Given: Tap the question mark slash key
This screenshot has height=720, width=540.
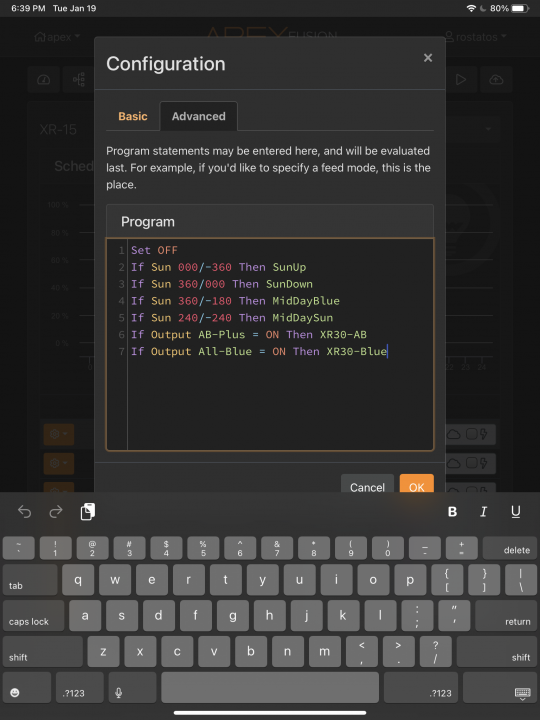Looking at the screenshot, I should click(x=435, y=652).
